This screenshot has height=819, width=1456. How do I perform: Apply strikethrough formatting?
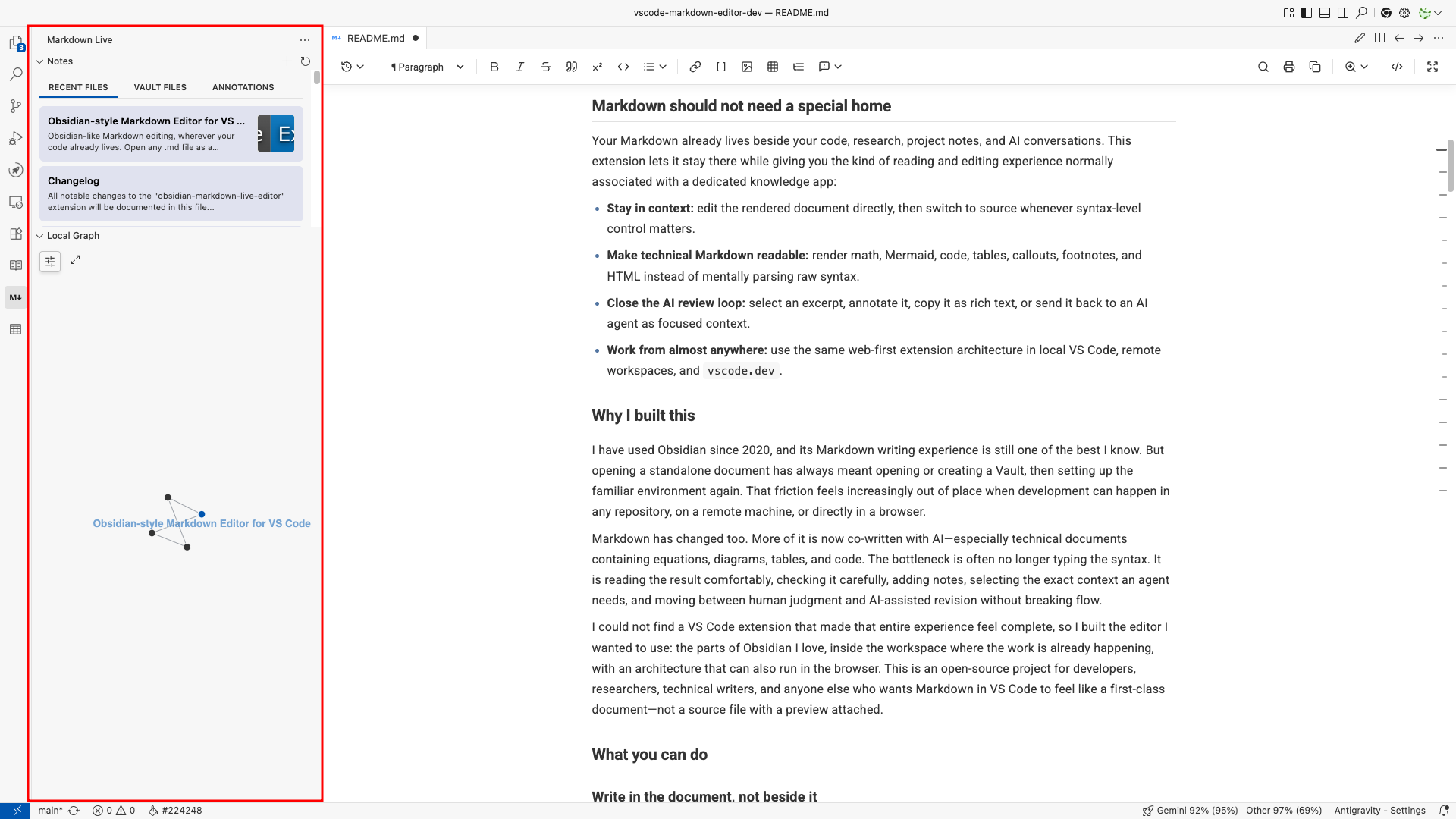point(546,67)
